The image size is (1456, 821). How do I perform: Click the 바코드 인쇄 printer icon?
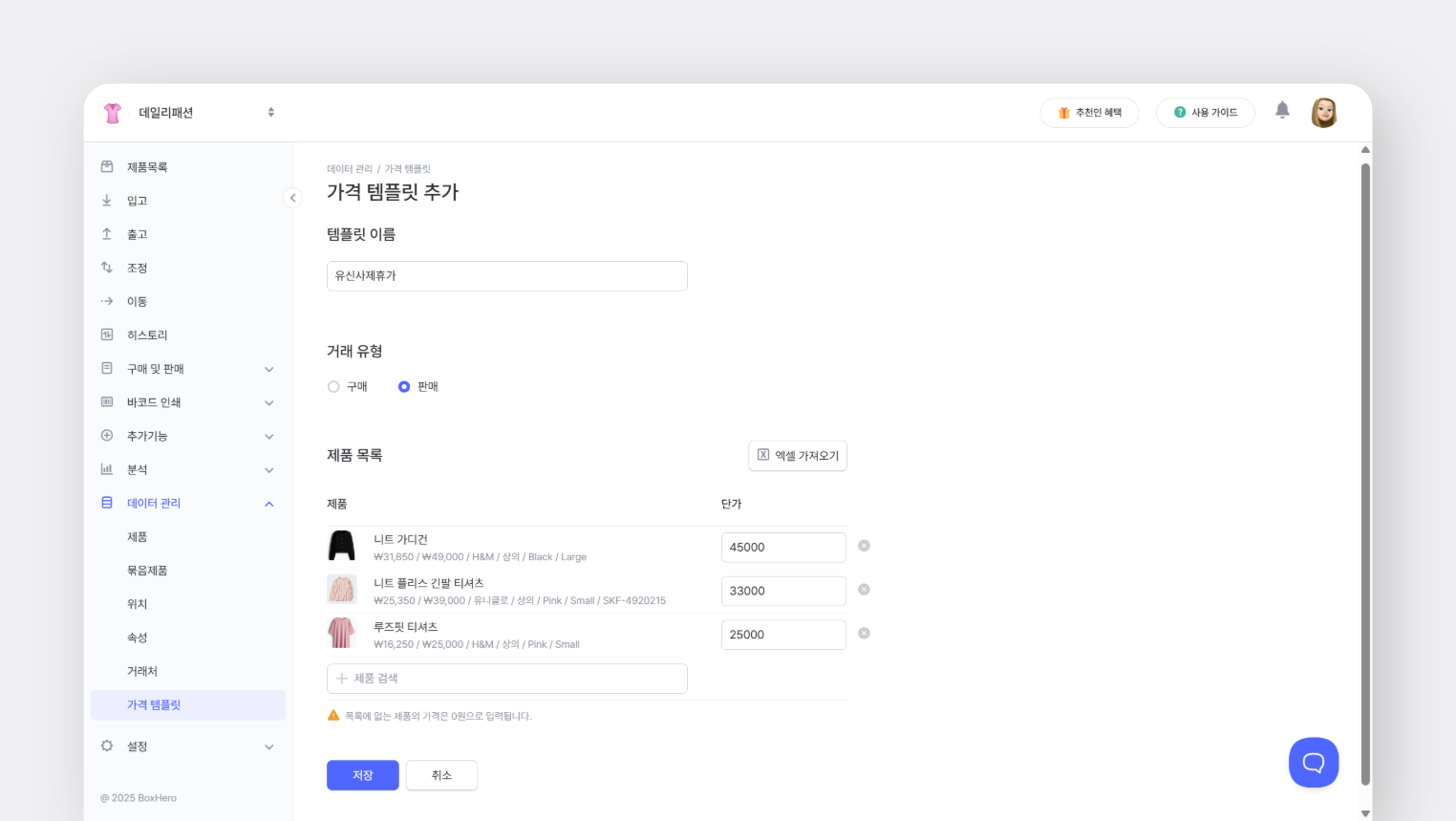point(106,401)
